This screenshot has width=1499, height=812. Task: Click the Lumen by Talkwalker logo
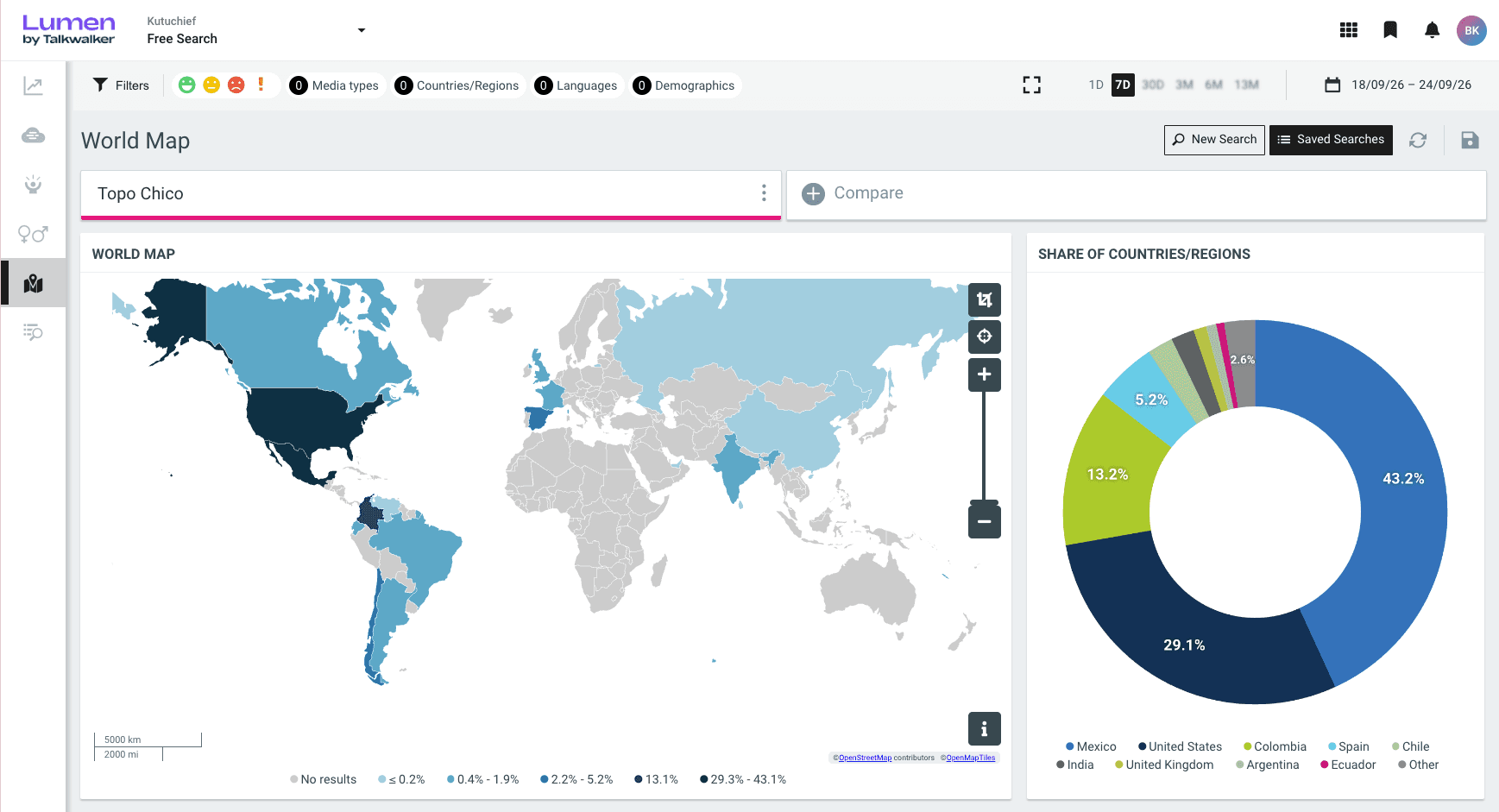68,29
